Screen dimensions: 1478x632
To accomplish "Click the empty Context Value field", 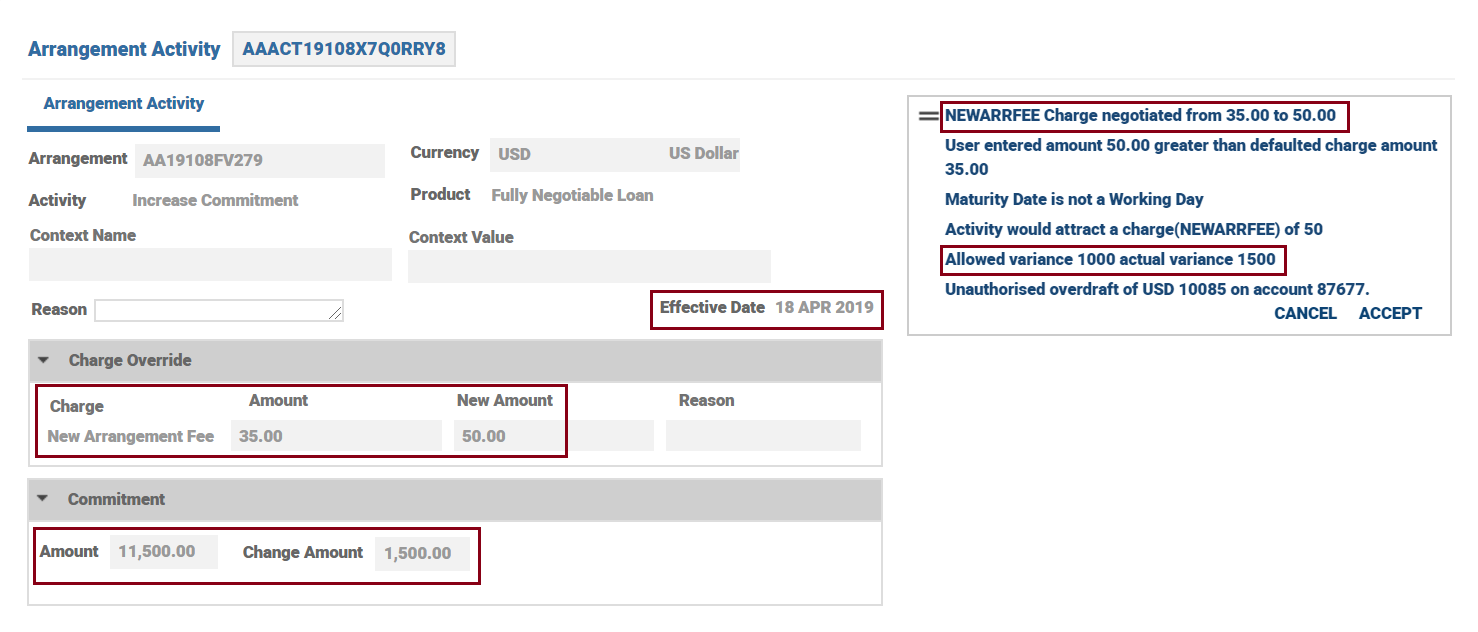I will [589, 267].
